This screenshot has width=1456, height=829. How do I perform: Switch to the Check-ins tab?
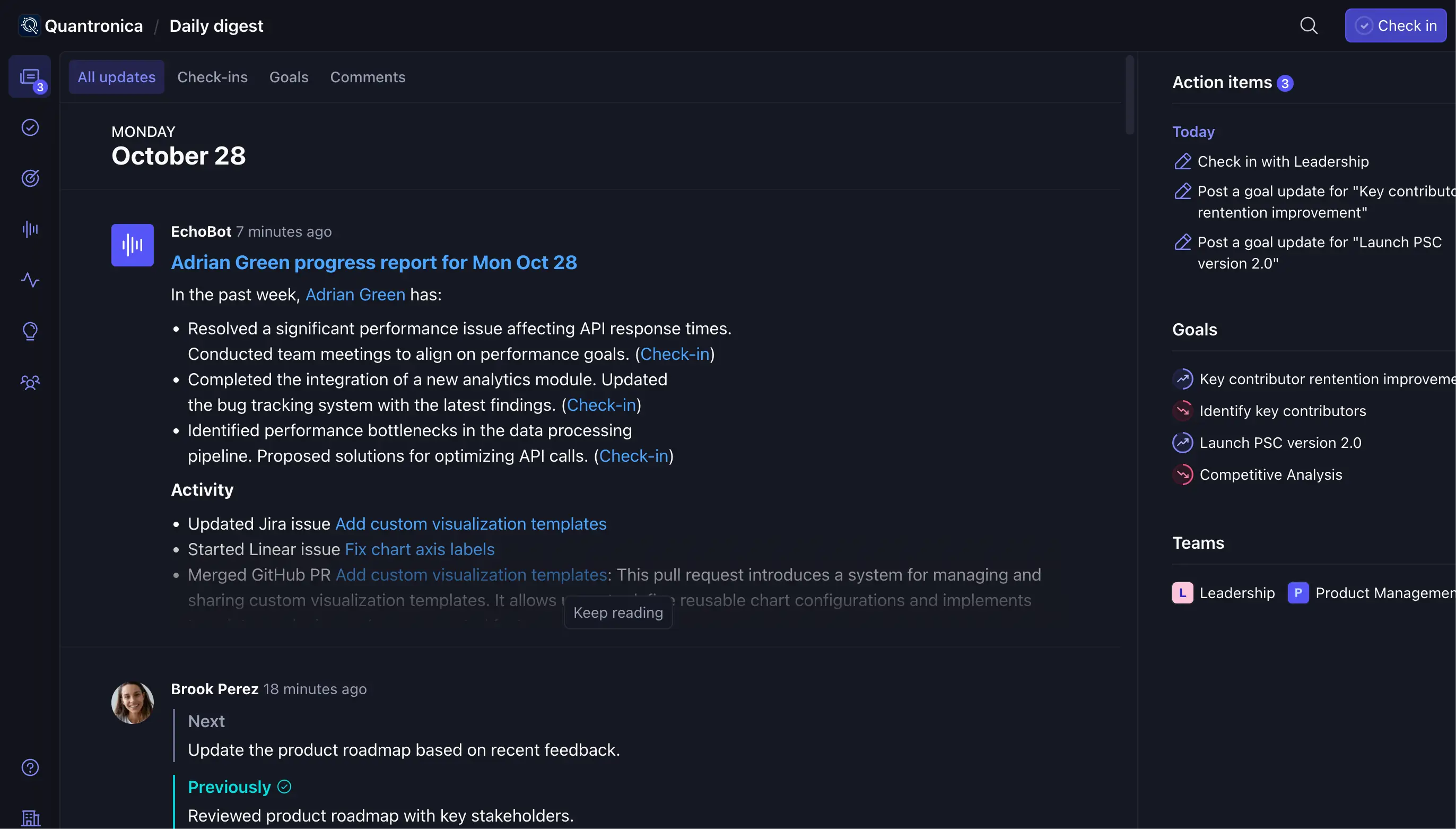pyautogui.click(x=212, y=77)
